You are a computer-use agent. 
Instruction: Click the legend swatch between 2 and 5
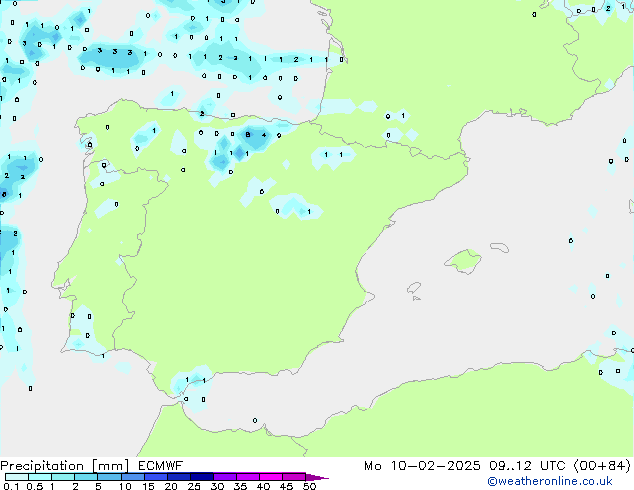[x=86, y=477]
